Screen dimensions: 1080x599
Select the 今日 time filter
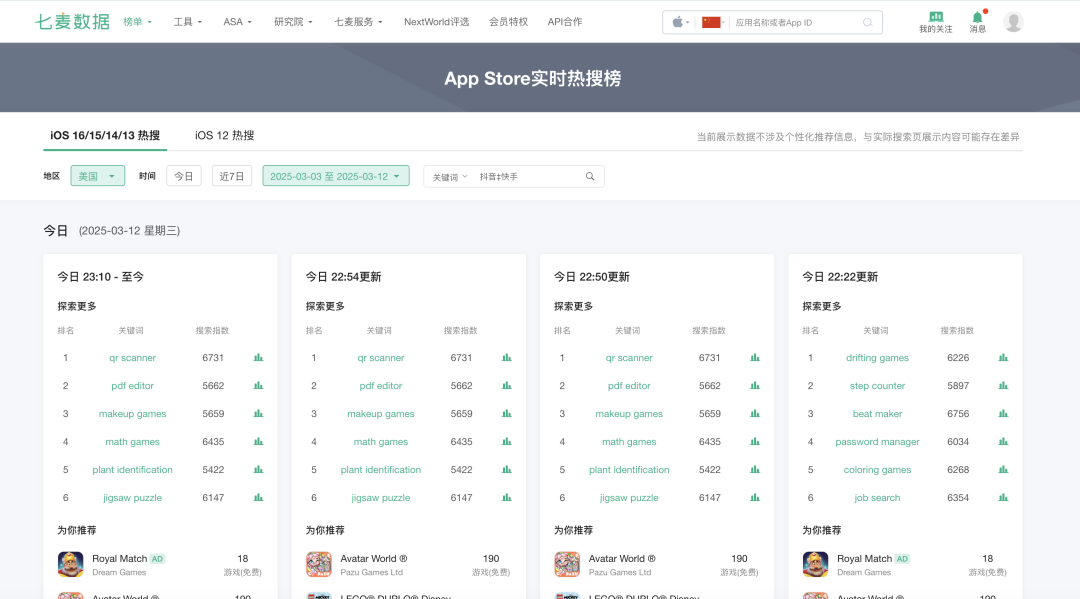183,176
